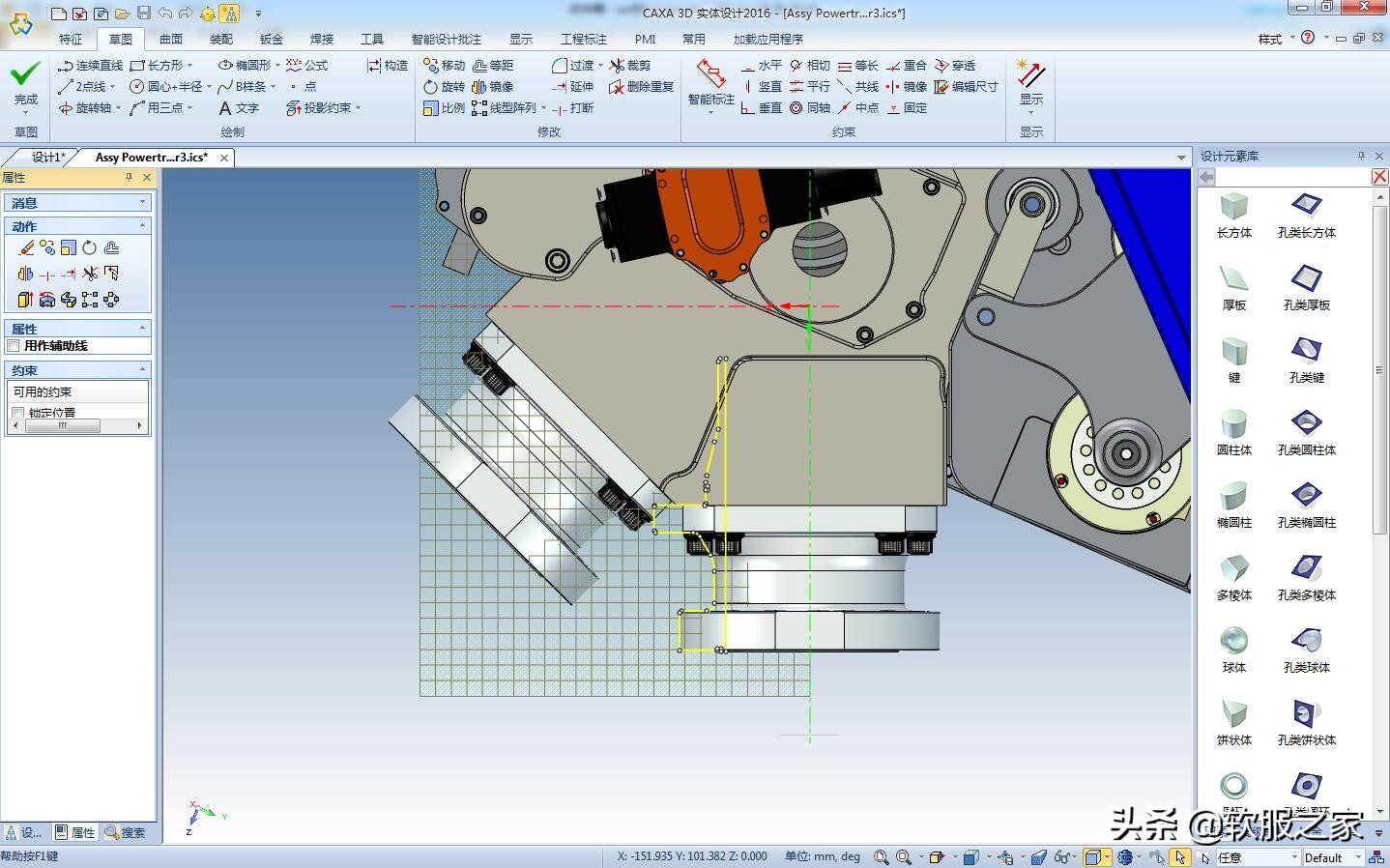Collapse the 消息 panel section

[x=143, y=202]
